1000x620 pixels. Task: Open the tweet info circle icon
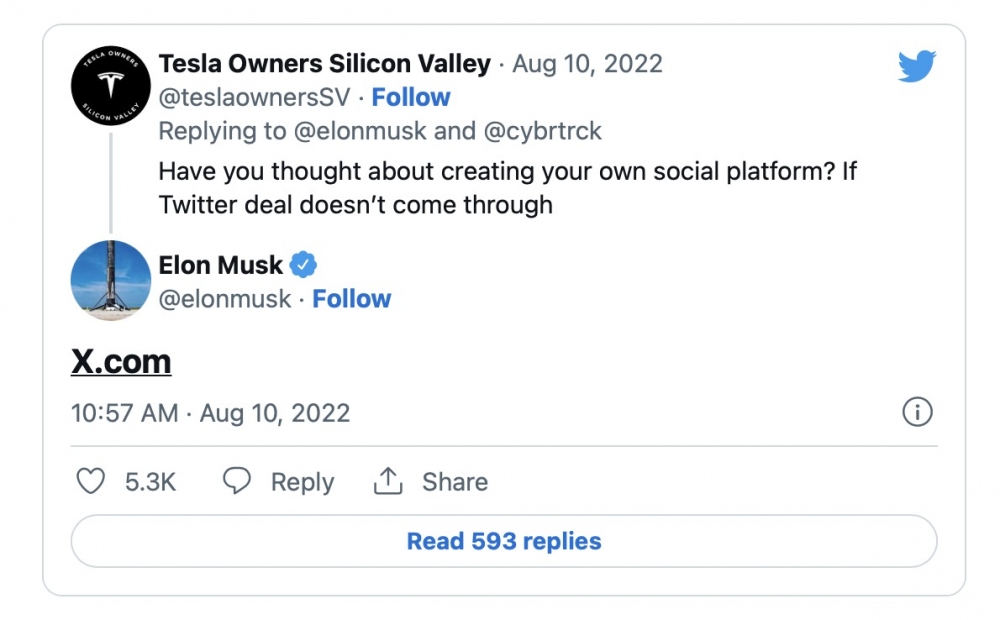[917, 412]
